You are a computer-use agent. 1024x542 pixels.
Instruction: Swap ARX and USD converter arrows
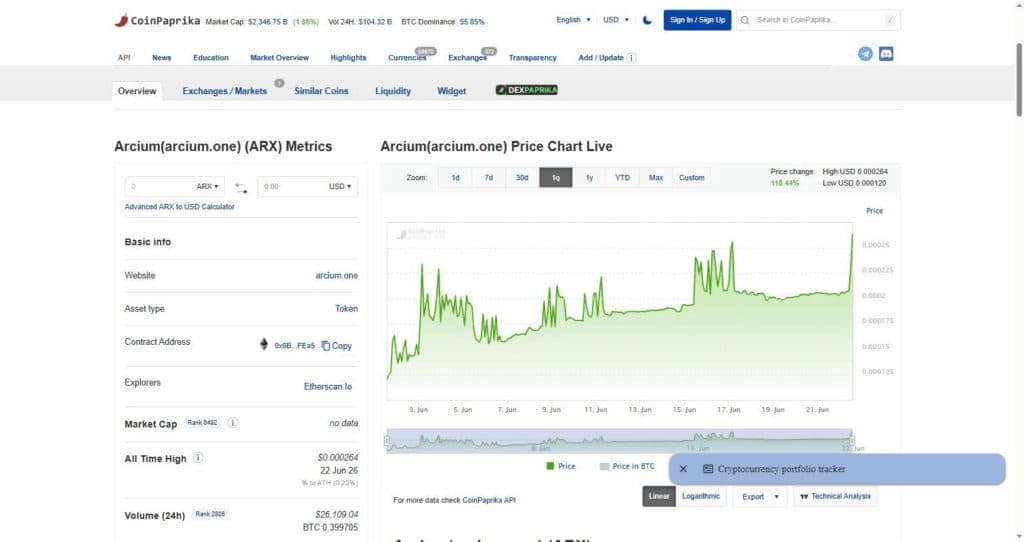241,187
